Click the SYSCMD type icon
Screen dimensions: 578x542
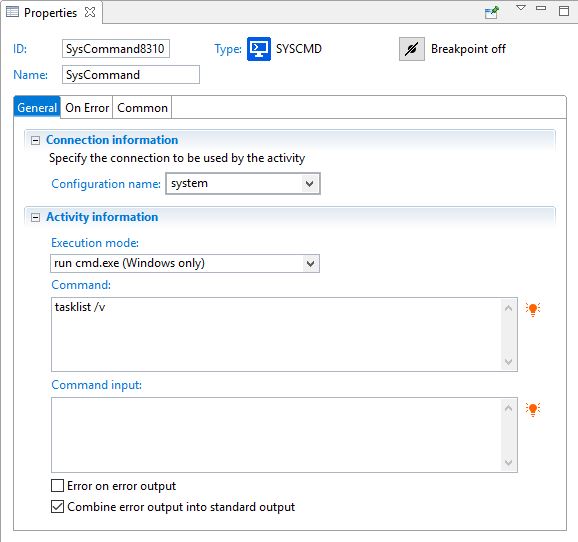tap(259, 49)
